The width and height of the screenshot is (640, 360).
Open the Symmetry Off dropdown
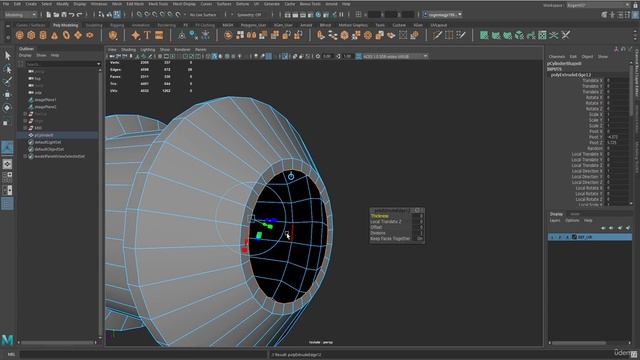[x=250, y=15]
